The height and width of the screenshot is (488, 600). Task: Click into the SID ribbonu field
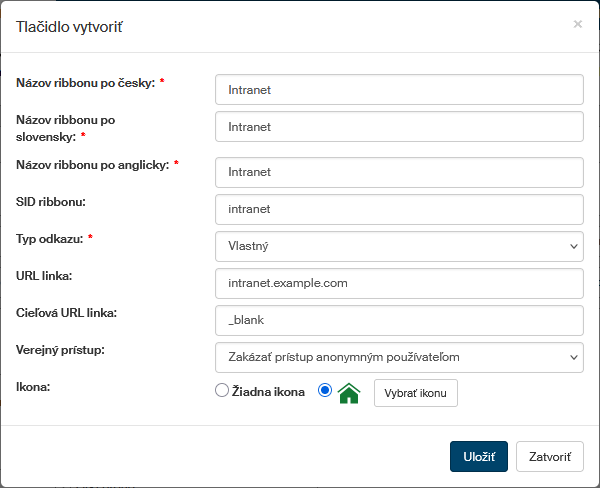(399, 209)
